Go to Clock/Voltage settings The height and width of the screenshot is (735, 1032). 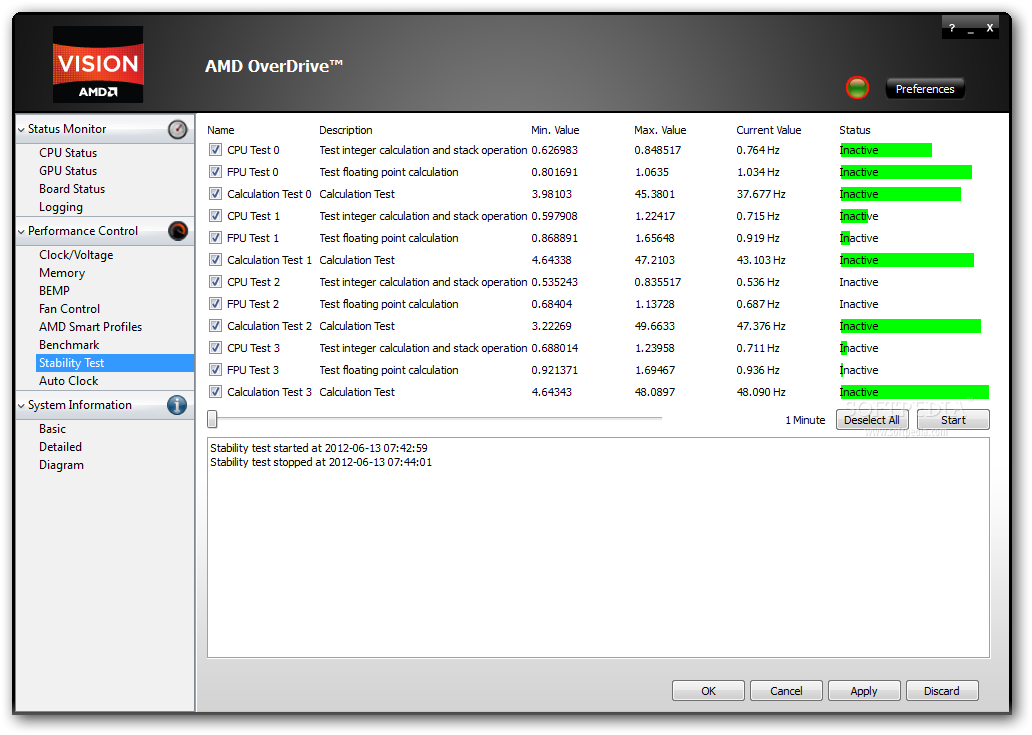click(x=76, y=255)
